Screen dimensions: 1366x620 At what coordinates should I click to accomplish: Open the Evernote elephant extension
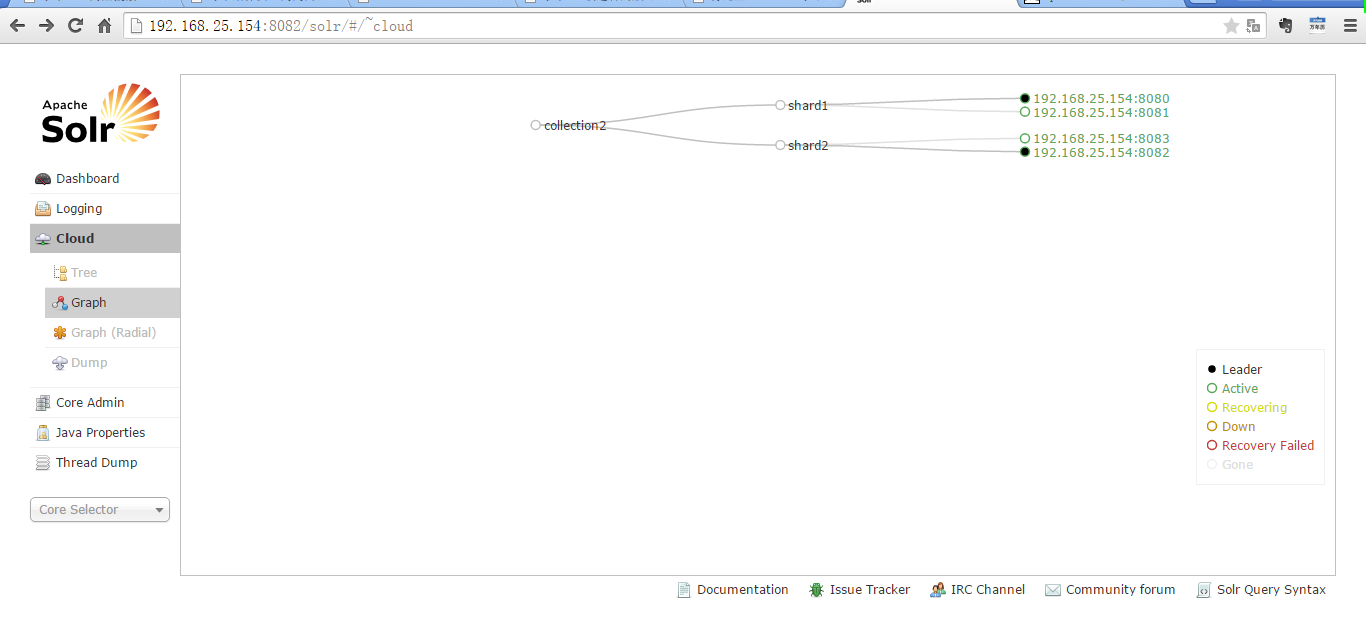pos(1286,26)
